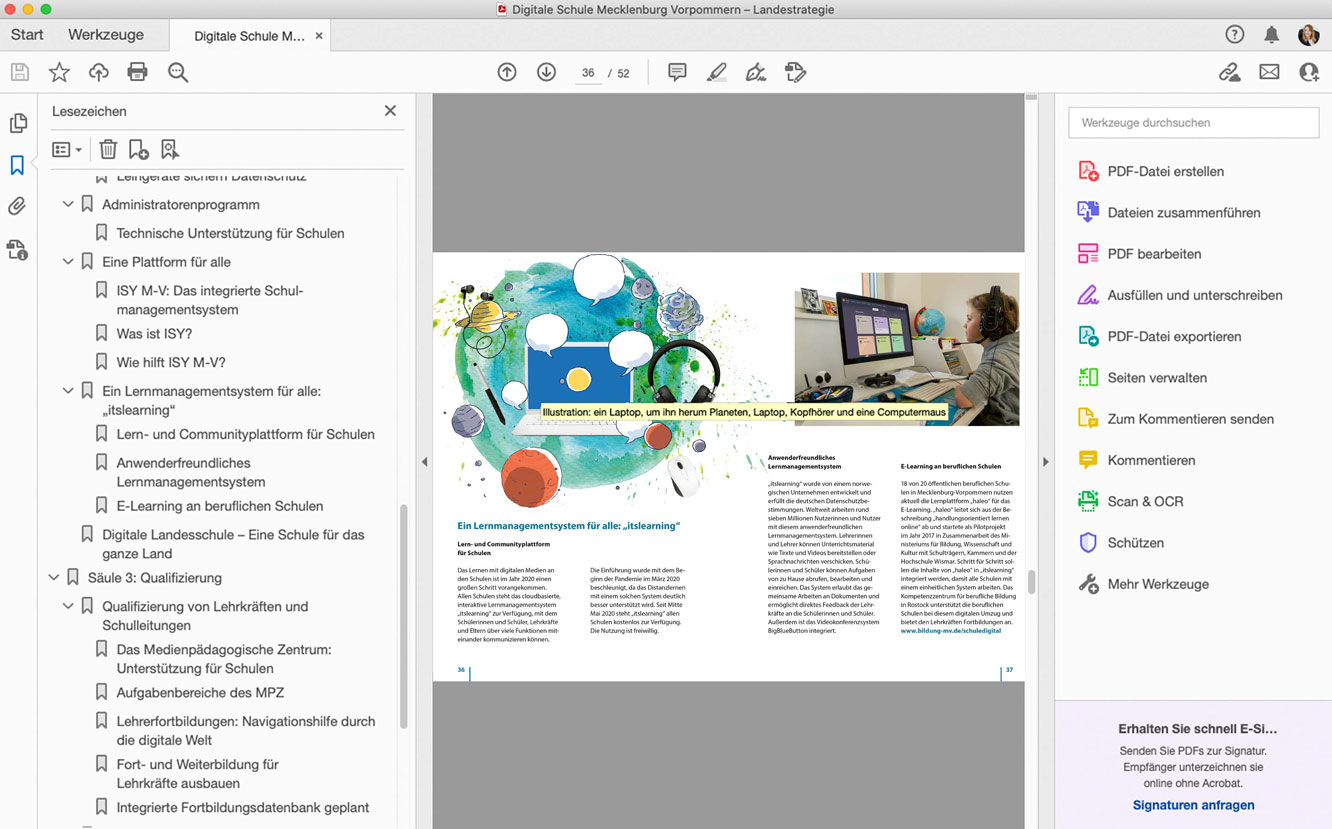The image size is (1332, 829).
Task: Switch to the Werkzeuge tab
Action: (106, 35)
